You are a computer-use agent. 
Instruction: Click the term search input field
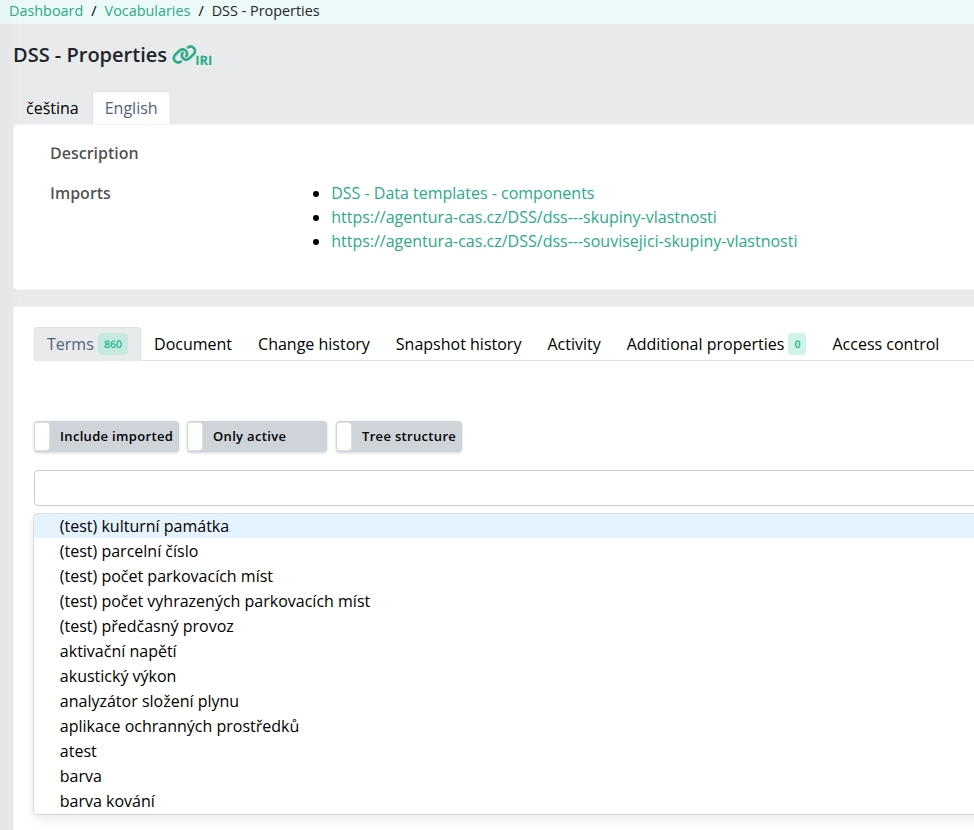click(500, 488)
